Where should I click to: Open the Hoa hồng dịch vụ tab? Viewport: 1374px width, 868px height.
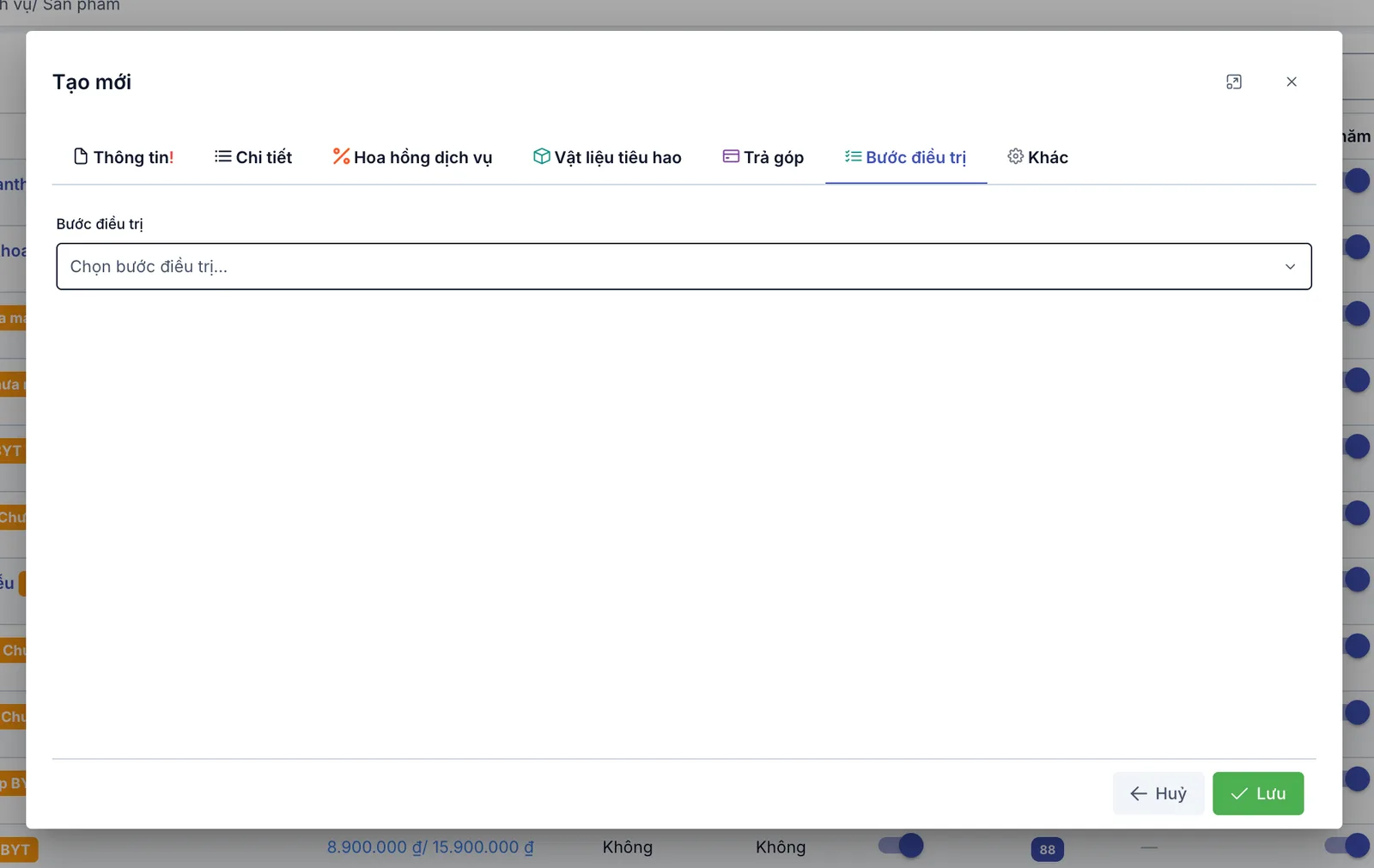point(412,157)
